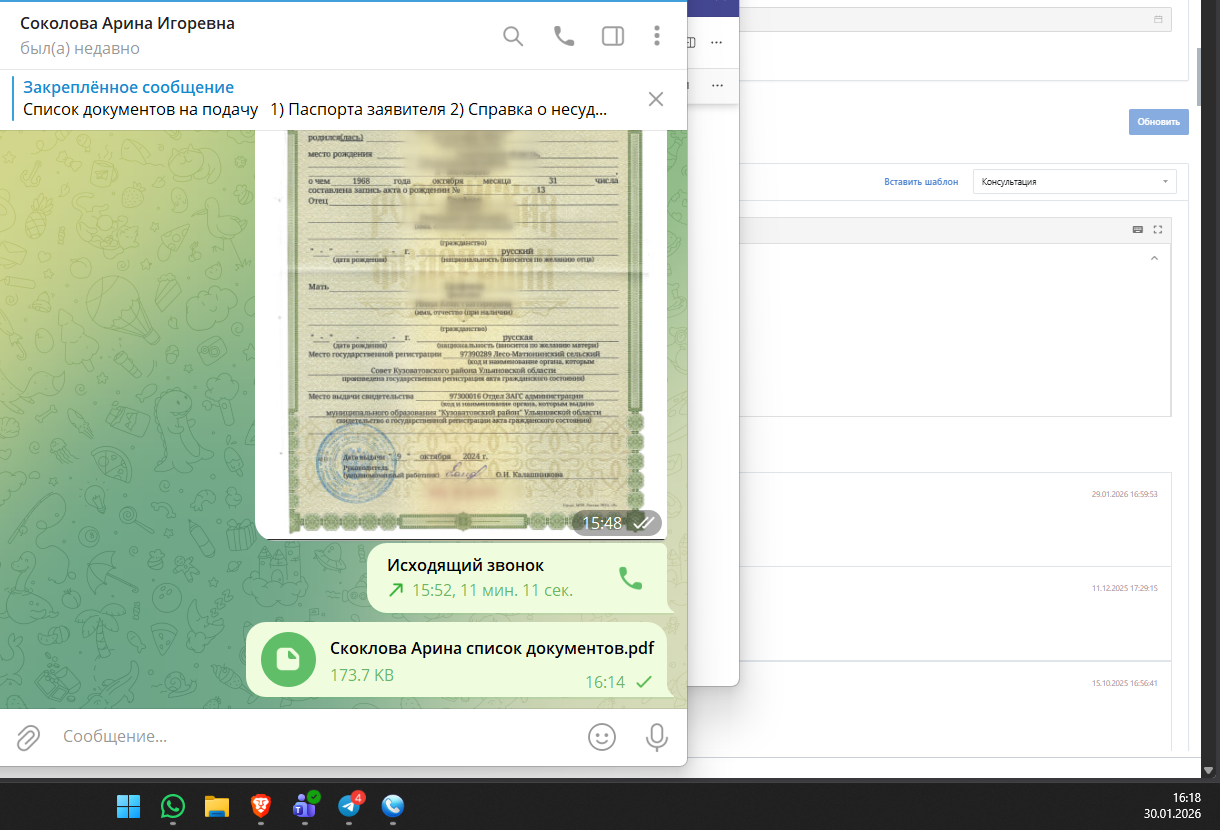Open File Explorer from the taskbar

click(x=217, y=805)
